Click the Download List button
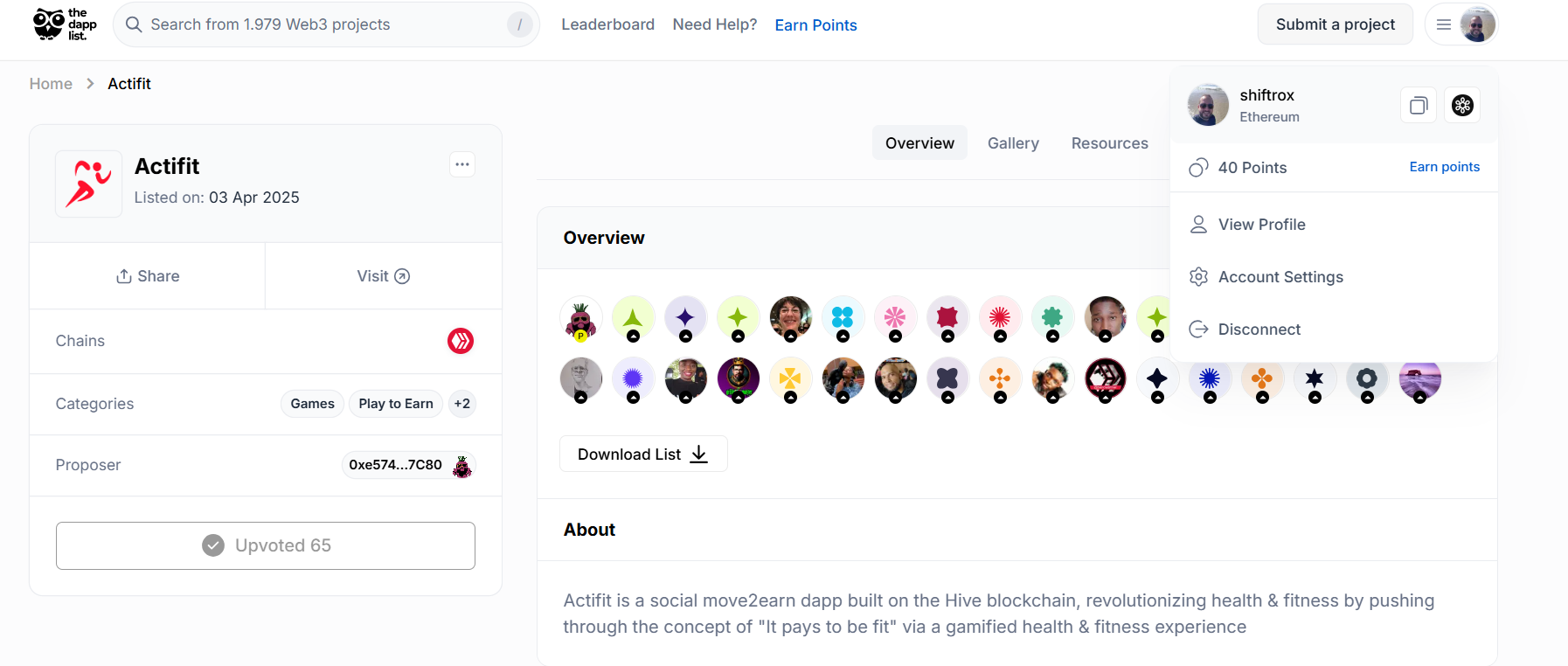Viewport: 1568px width, 666px height. tap(643, 454)
